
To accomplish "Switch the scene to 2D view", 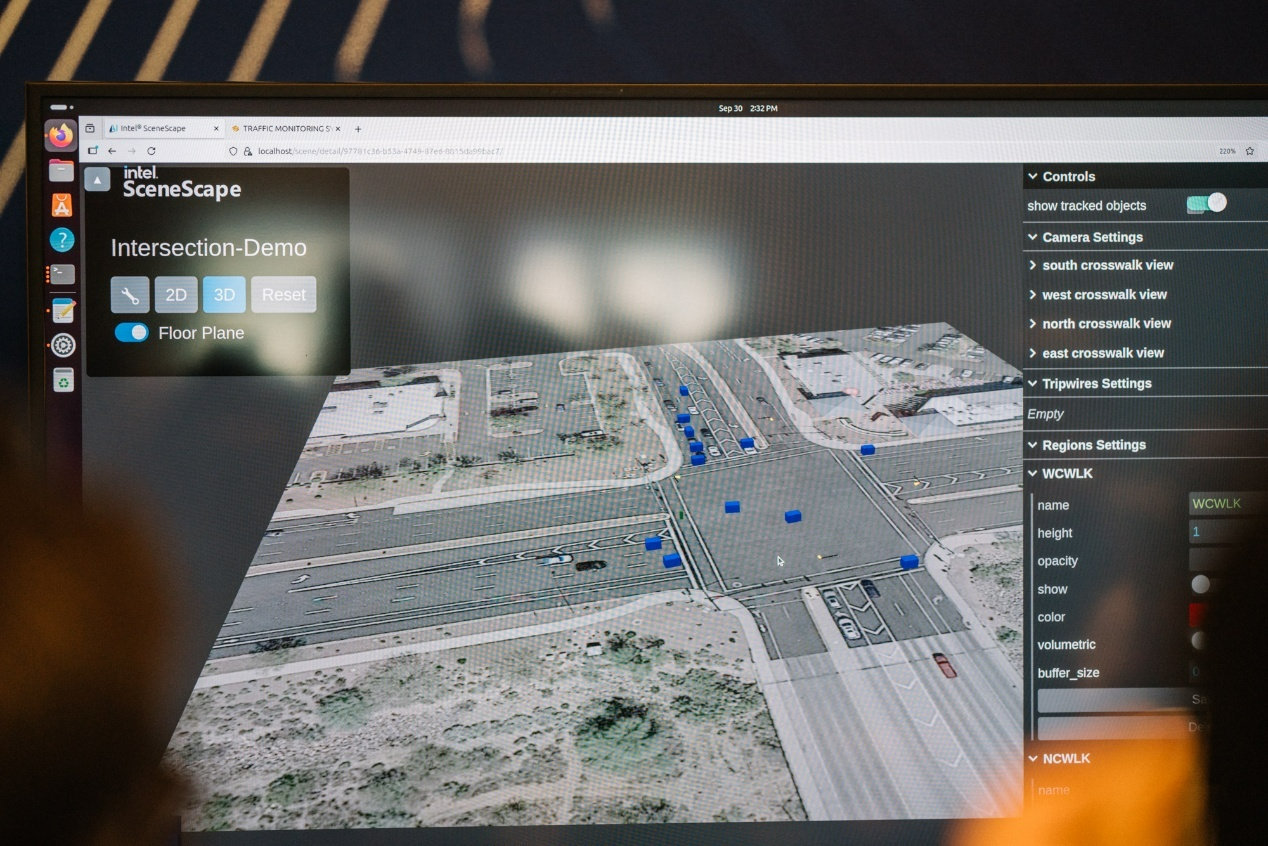I will (x=176, y=295).
